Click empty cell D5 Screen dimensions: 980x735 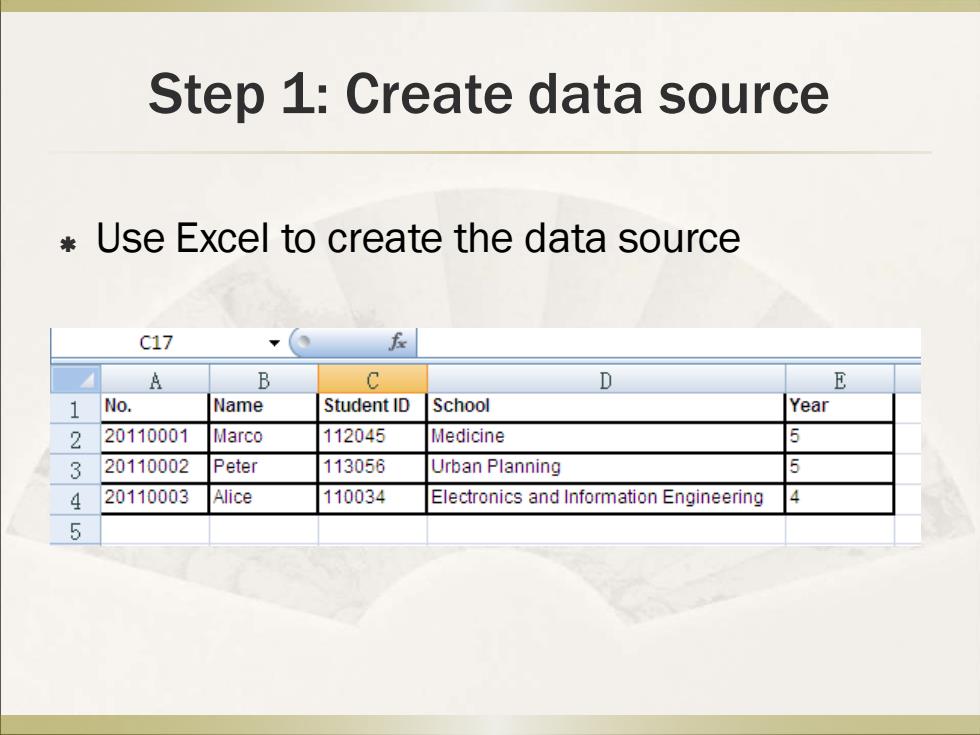tap(606, 530)
